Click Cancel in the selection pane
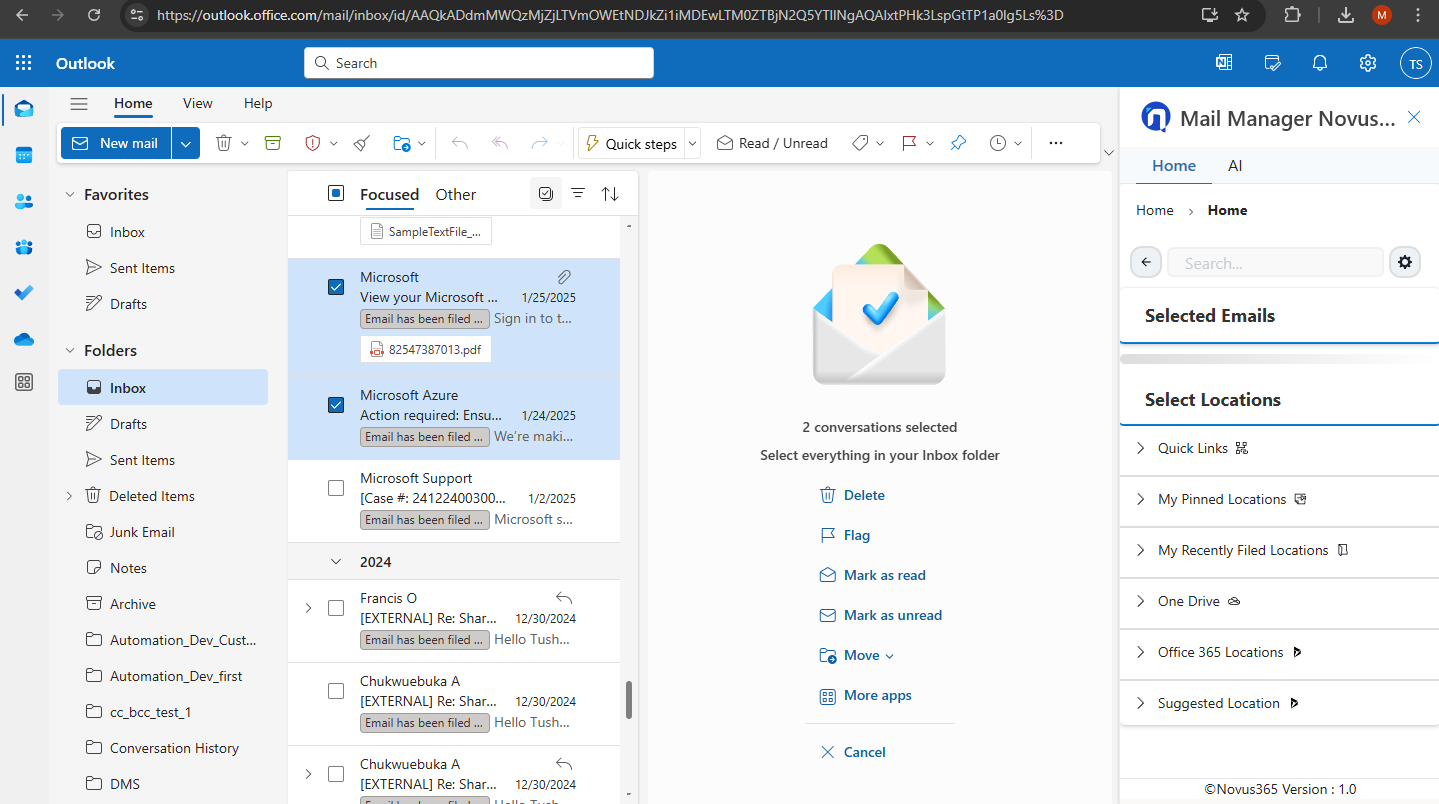 864,752
